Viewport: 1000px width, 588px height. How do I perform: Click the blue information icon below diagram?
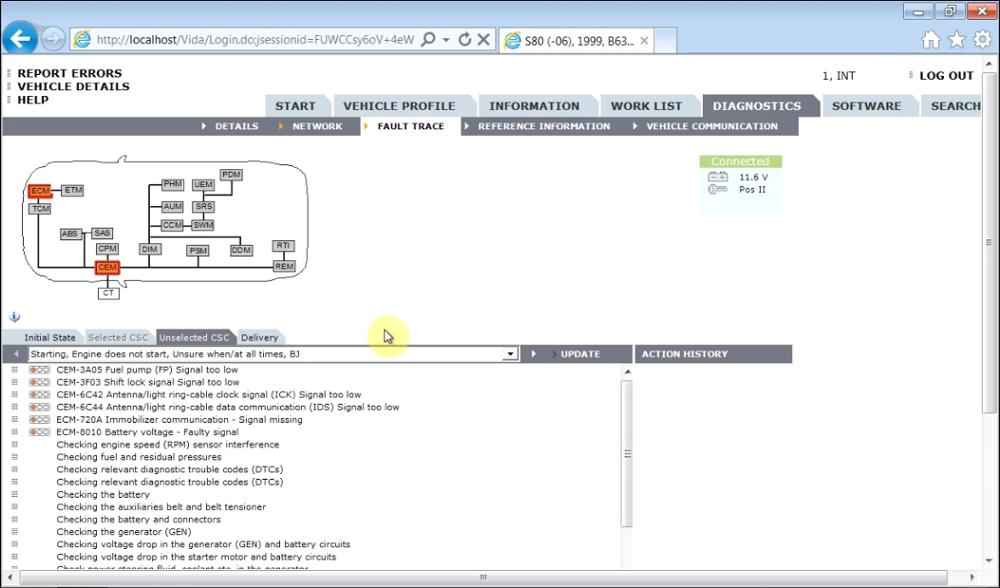tap(15, 316)
